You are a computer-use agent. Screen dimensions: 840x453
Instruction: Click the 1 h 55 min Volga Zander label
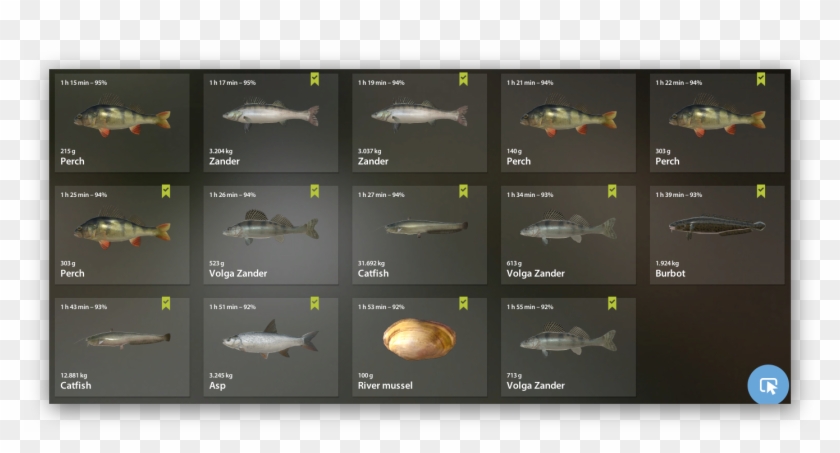(x=536, y=386)
